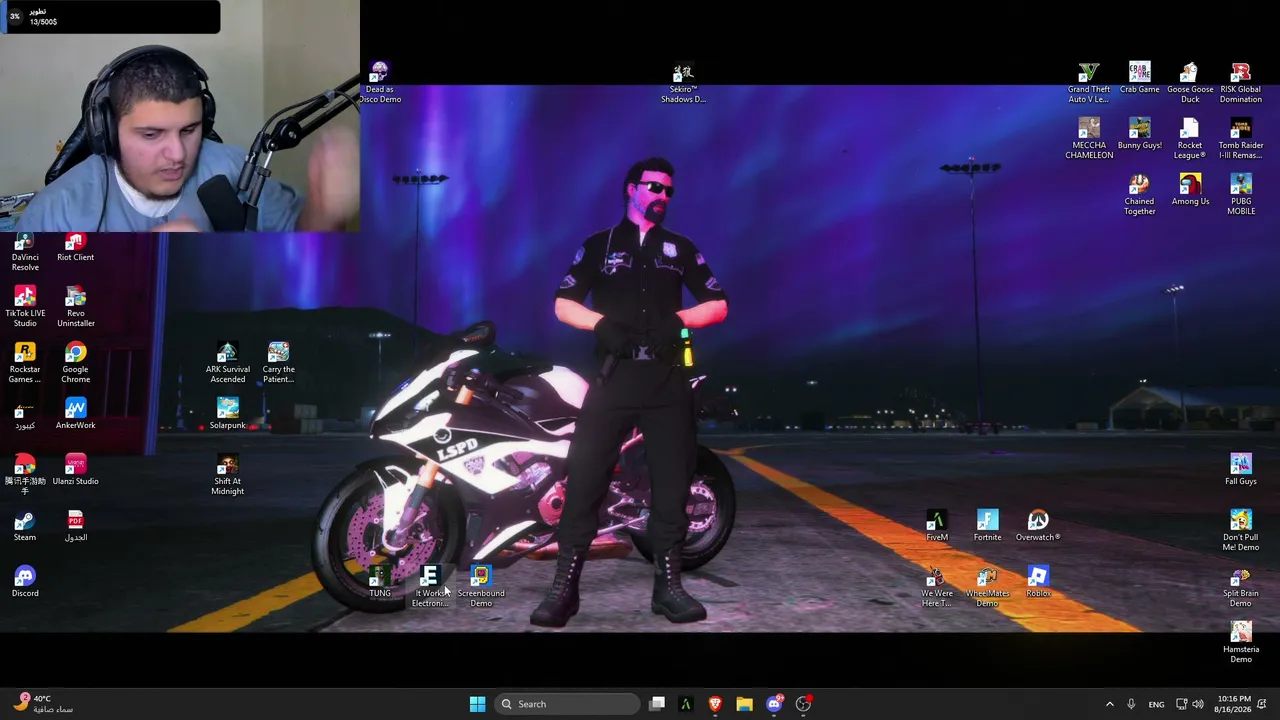Select RISK Global Domination icon
This screenshot has height=720, width=1280.
(x=1241, y=83)
